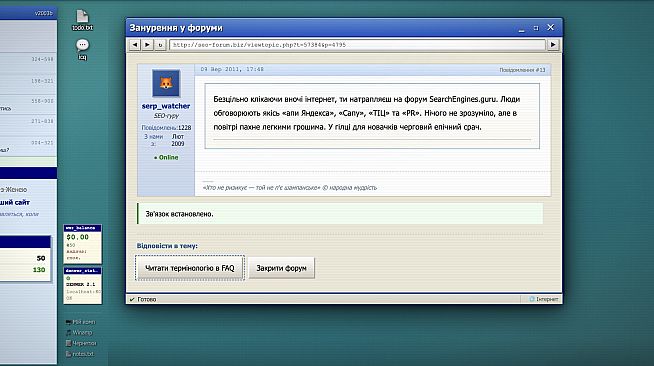Click the balance widget showing $0.00
The width and height of the screenshot is (654, 366).
[83, 244]
